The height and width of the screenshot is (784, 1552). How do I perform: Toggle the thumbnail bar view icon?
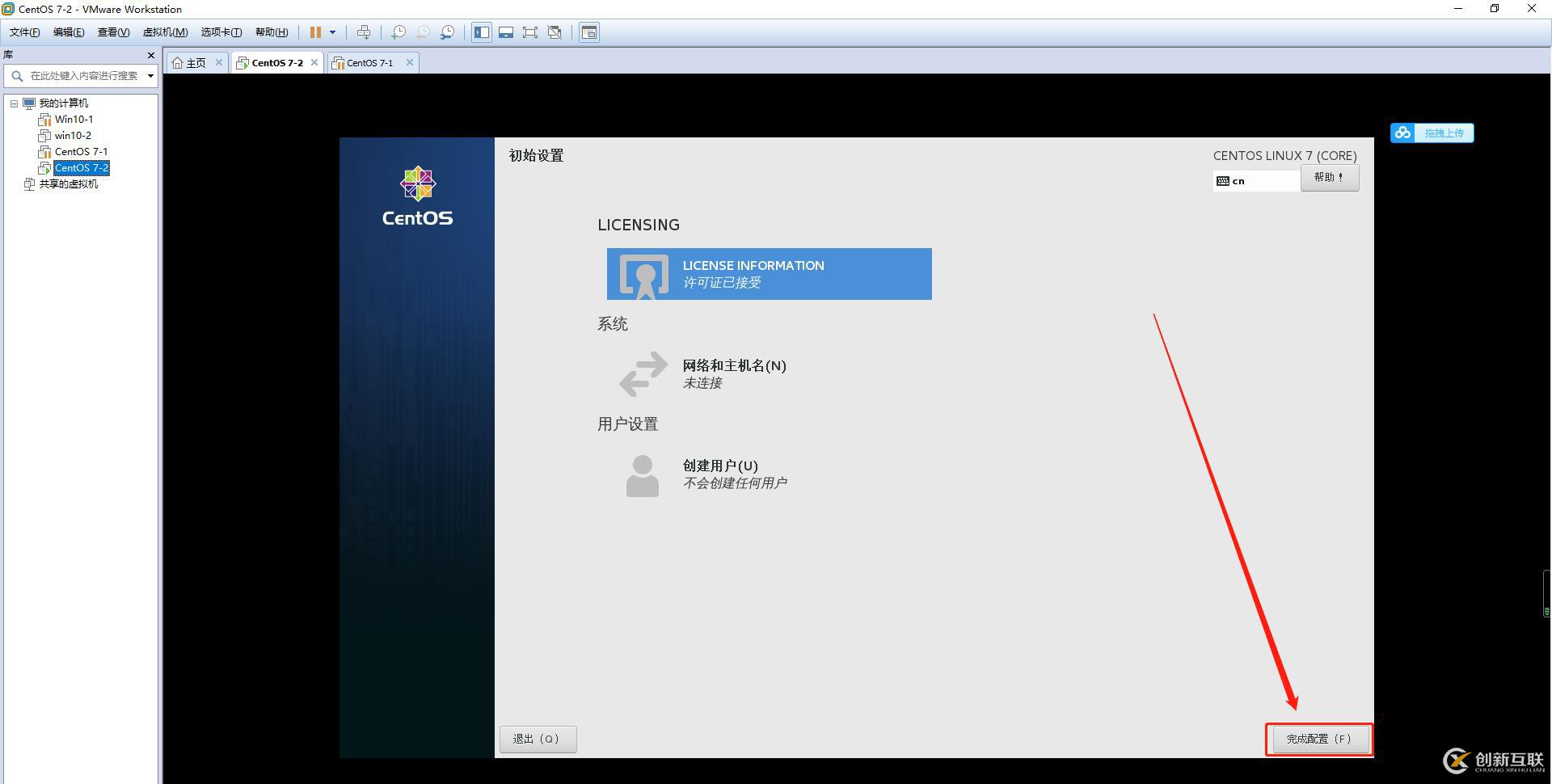pyautogui.click(x=506, y=32)
